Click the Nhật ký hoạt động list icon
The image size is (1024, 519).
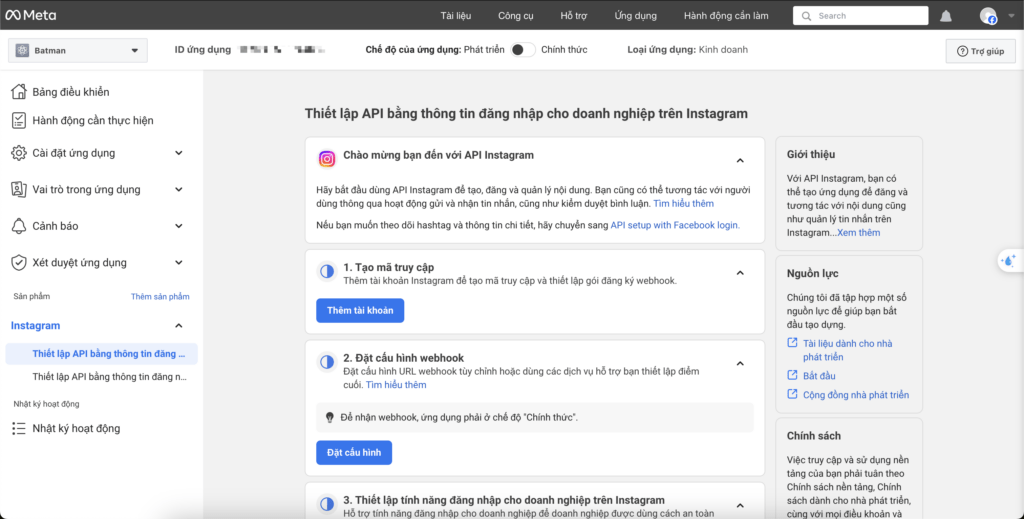pyautogui.click(x=19, y=428)
